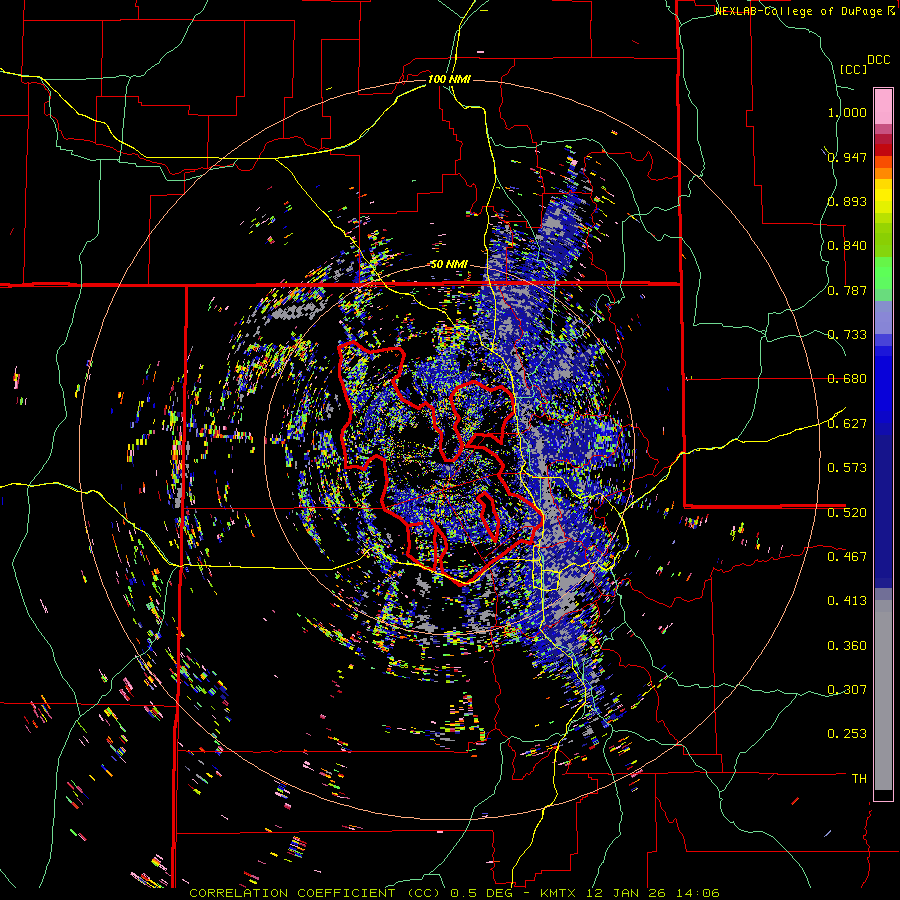This screenshot has height=900, width=900.
Task: Select the 0.733 scale value
Action: (x=847, y=335)
